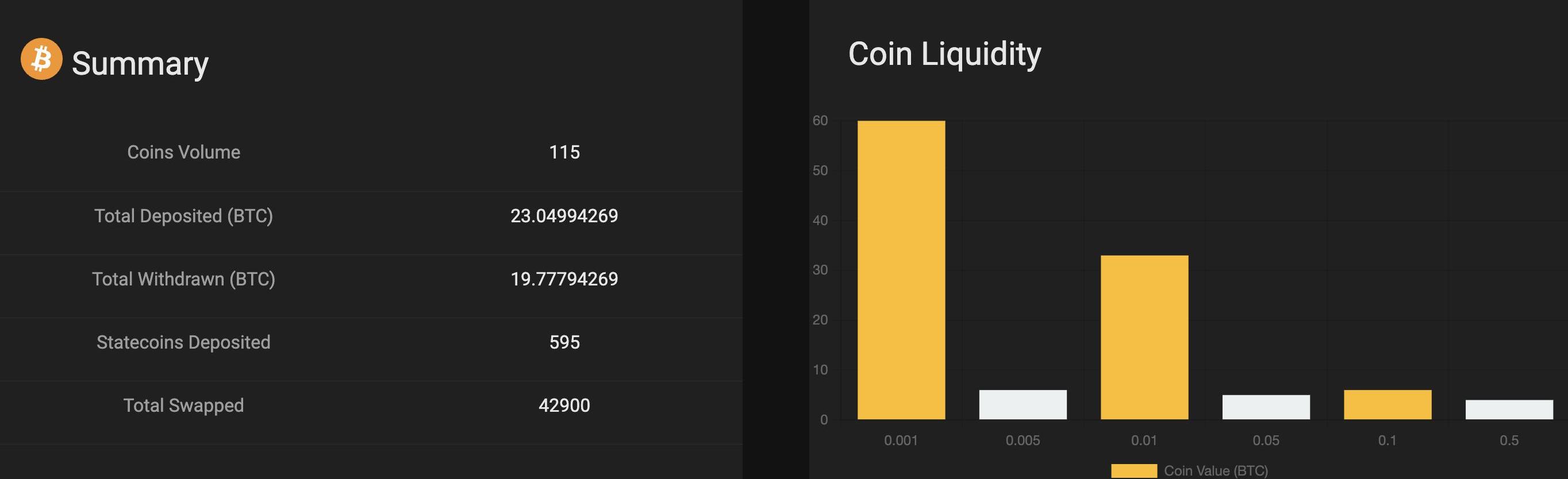The width and height of the screenshot is (1568, 479).
Task: Click the Statecoins Deposited value 595
Action: pos(564,342)
